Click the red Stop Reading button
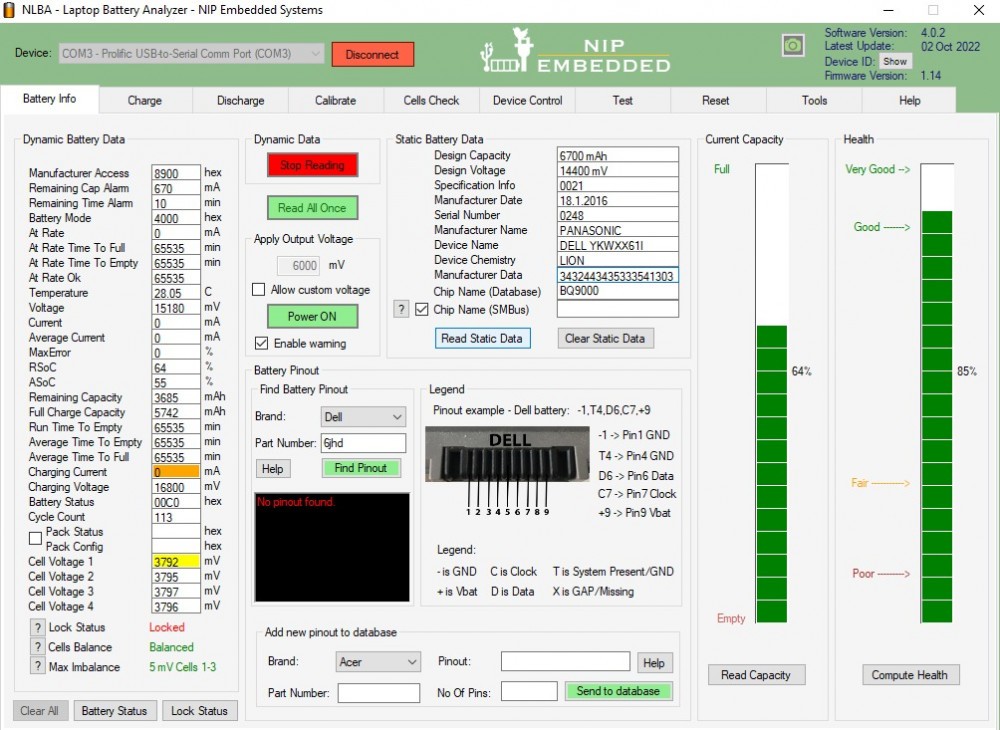The width and height of the screenshot is (1000, 730). click(x=312, y=165)
